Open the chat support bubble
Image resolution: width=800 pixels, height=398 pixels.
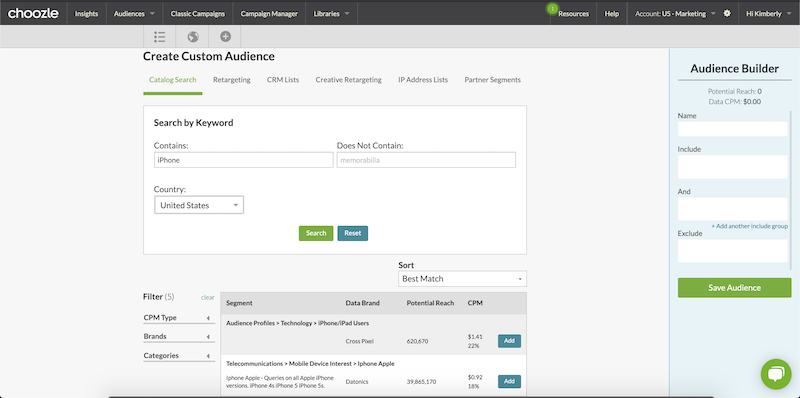pos(776,374)
